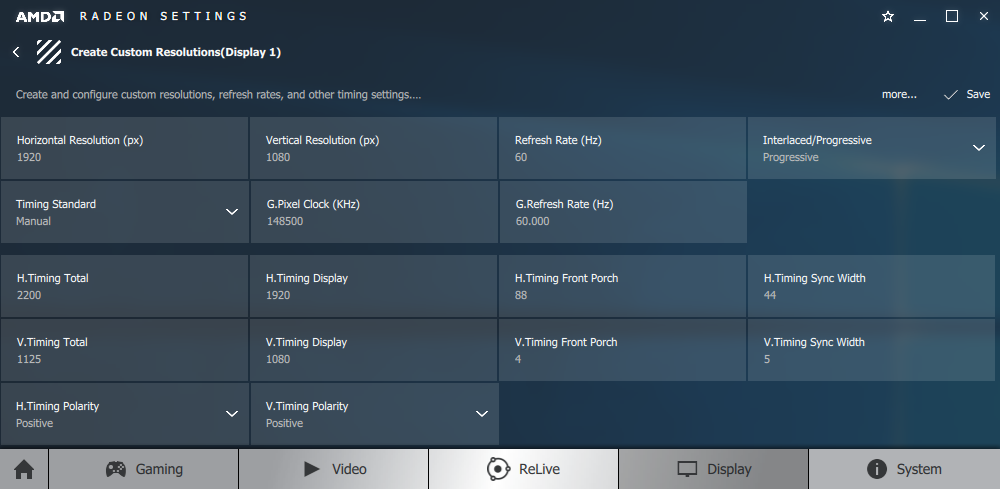Click the System info icon
This screenshot has width=1000, height=489.
point(877,469)
